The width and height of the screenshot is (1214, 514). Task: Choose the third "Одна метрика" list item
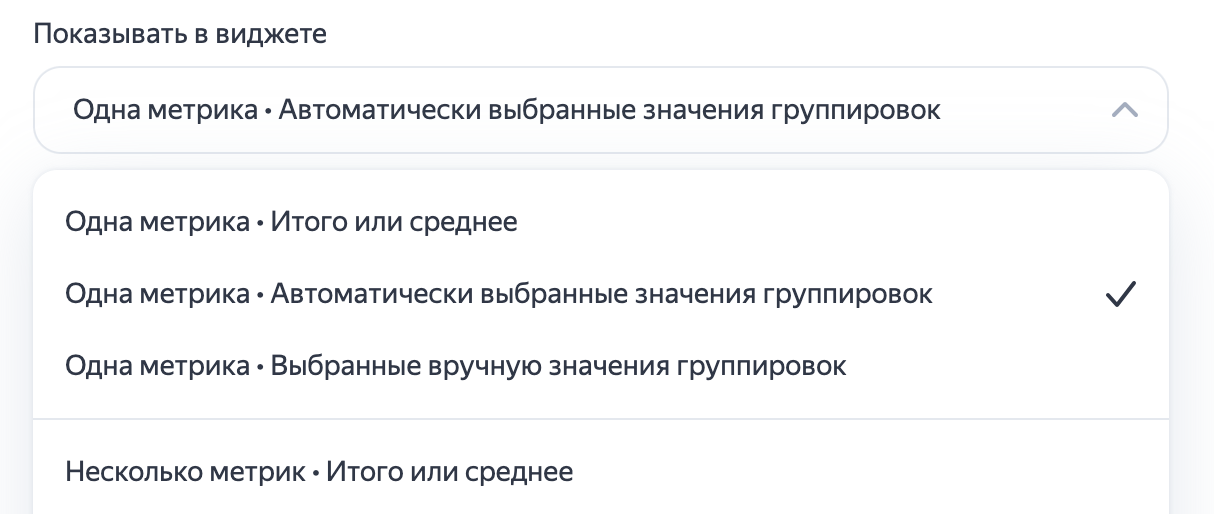(455, 366)
